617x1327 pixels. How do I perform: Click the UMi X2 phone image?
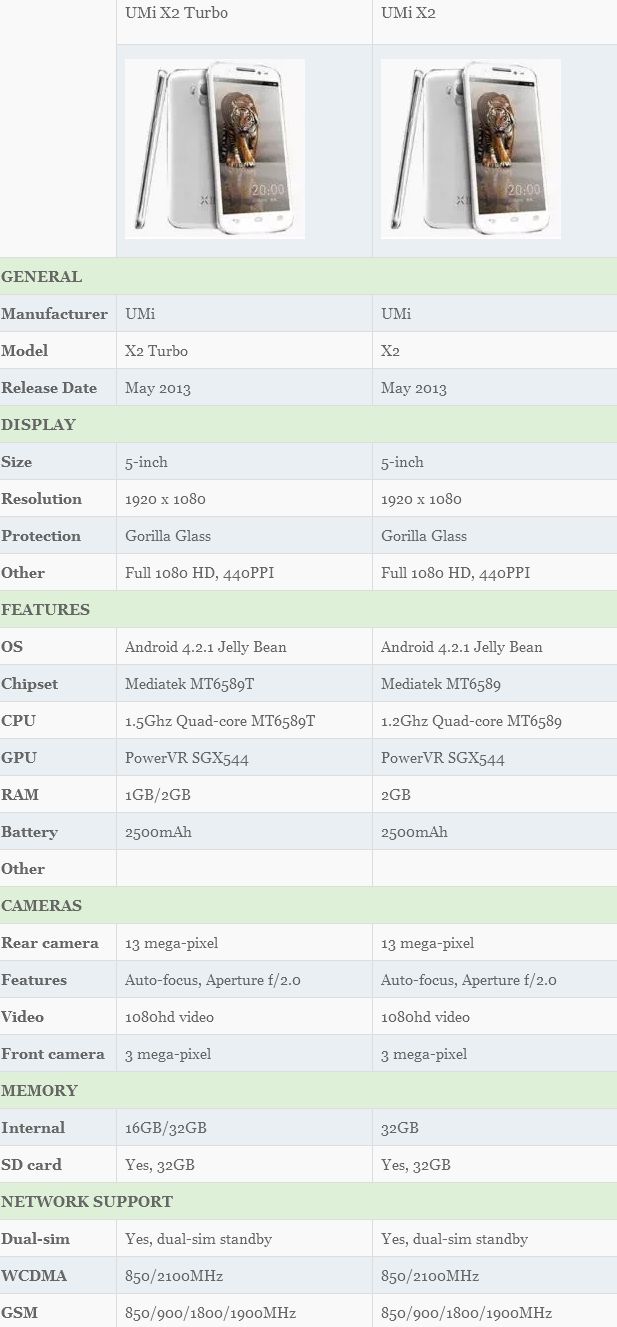point(470,148)
